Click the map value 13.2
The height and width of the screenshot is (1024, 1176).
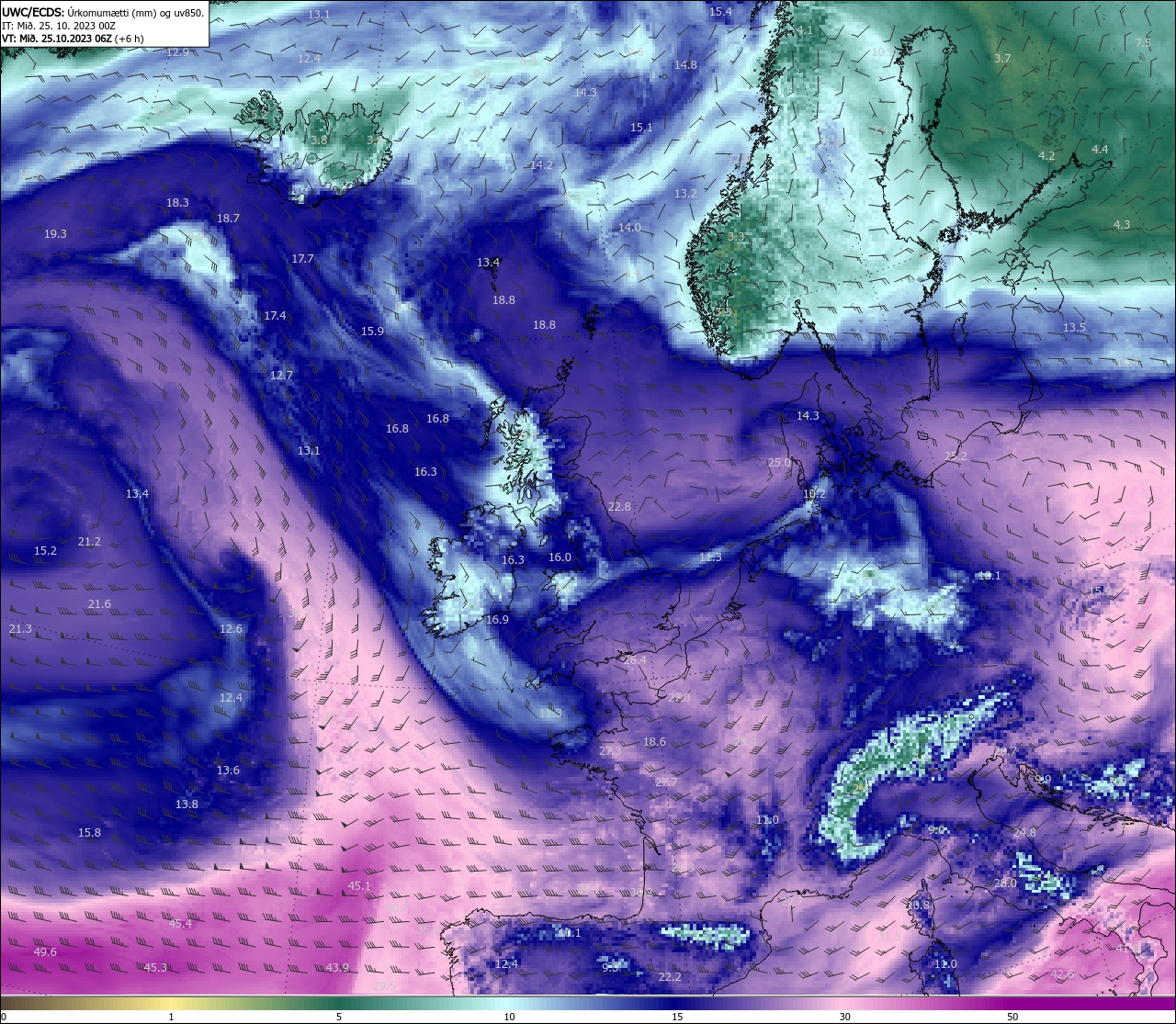point(685,194)
